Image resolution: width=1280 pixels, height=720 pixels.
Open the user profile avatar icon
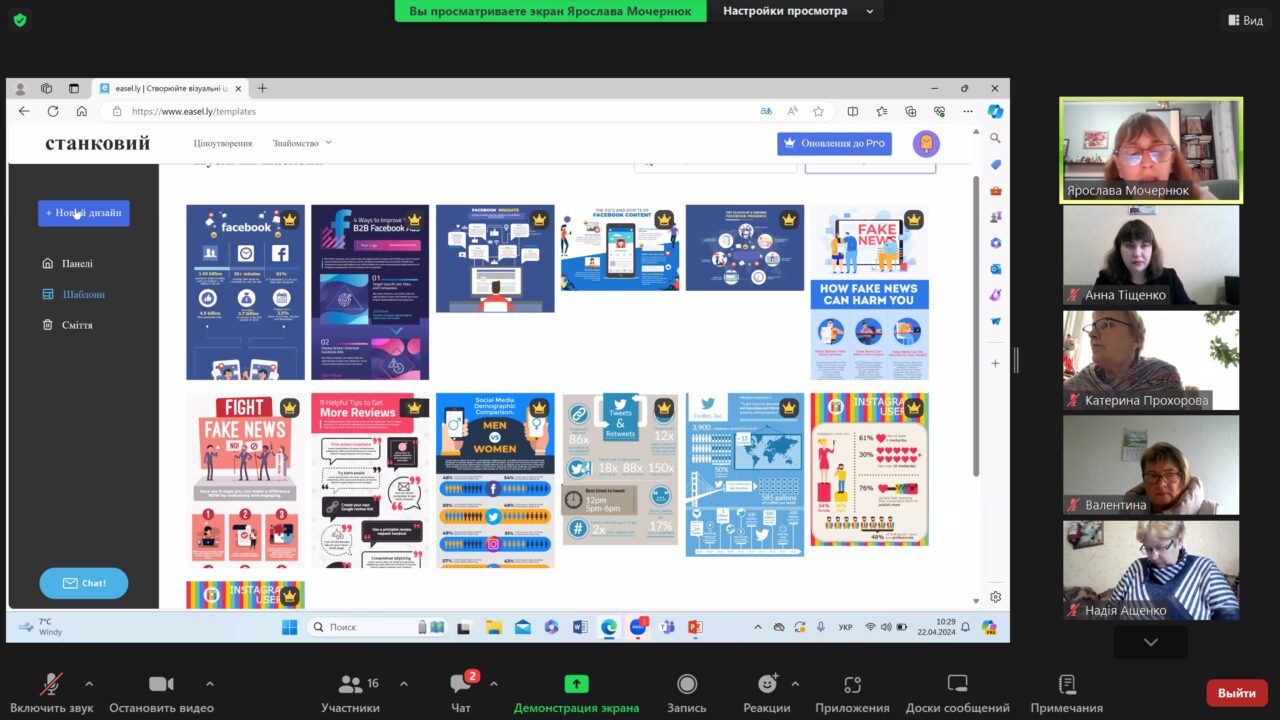click(x=926, y=144)
